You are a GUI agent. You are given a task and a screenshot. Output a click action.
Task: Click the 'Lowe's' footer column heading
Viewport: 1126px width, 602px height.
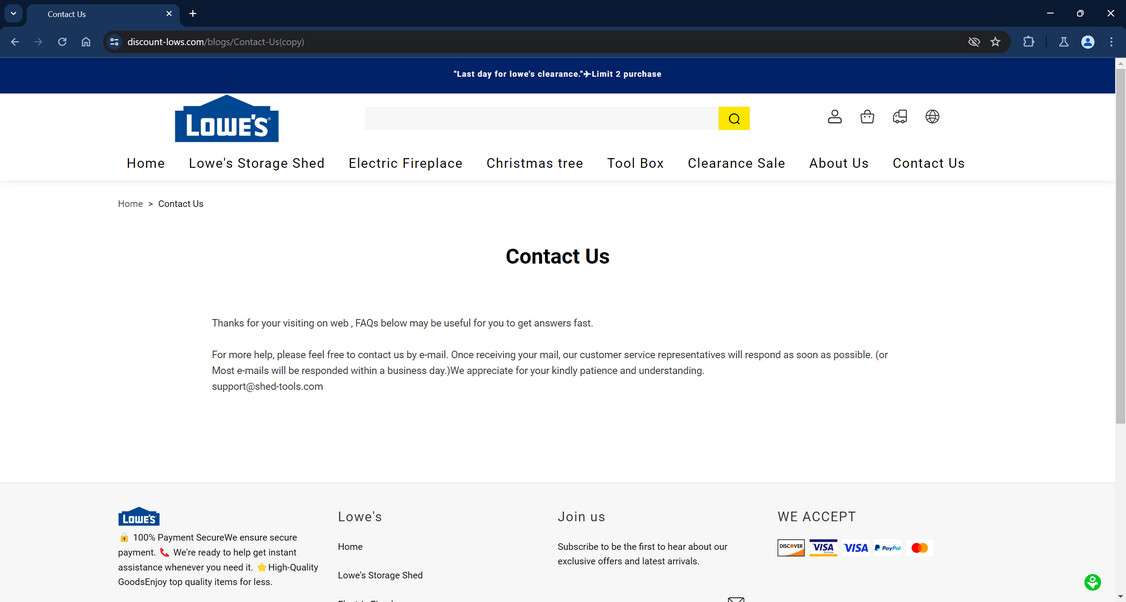coord(360,517)
